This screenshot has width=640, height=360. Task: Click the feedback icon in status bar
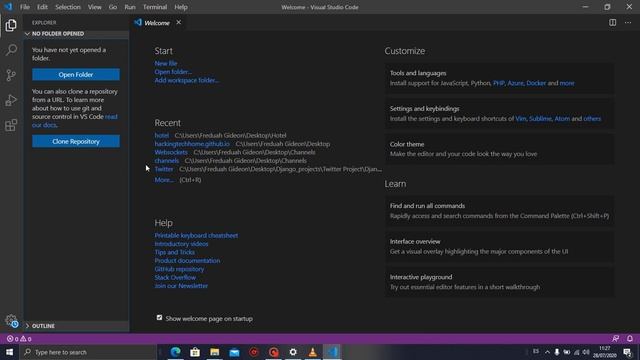(x=615, y=339)
